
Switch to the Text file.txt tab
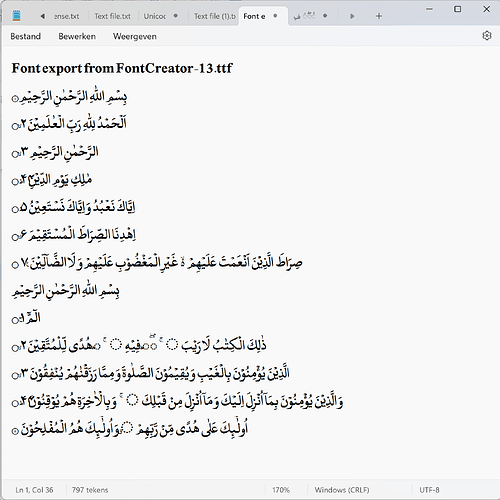[x=113, y=16]
